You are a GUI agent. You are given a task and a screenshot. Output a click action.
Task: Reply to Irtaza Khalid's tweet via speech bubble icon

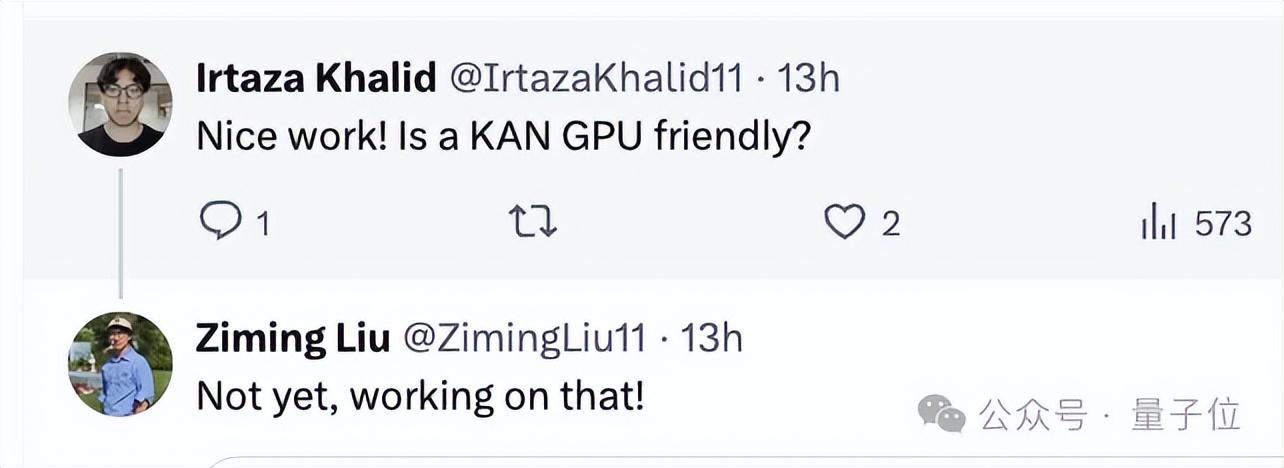click(x=219, y=222)
